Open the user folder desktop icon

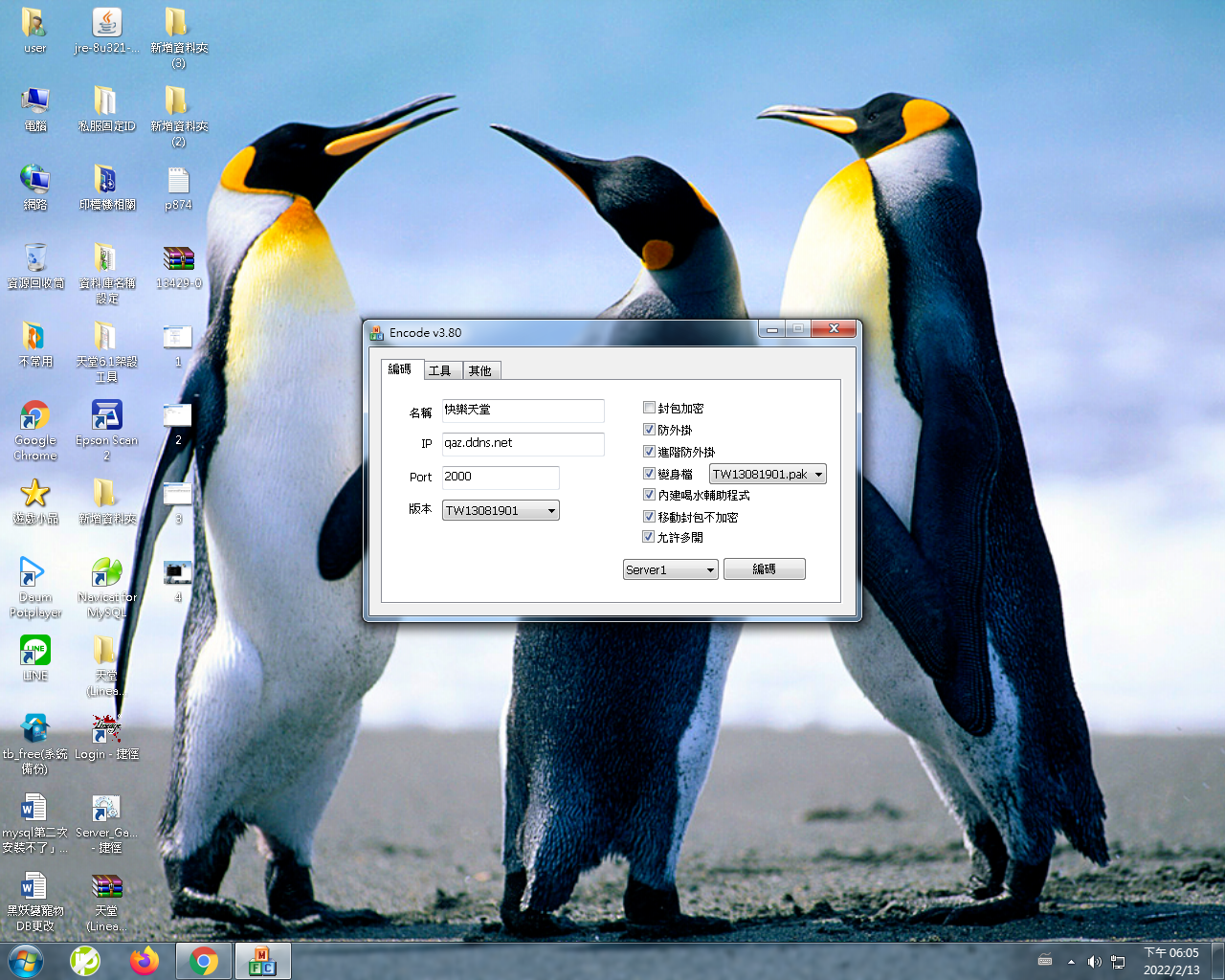[x=34, y=30]
